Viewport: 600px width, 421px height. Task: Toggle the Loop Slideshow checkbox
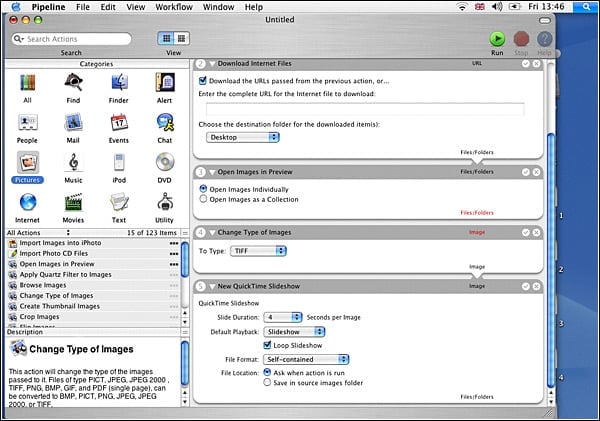point(267,345)
